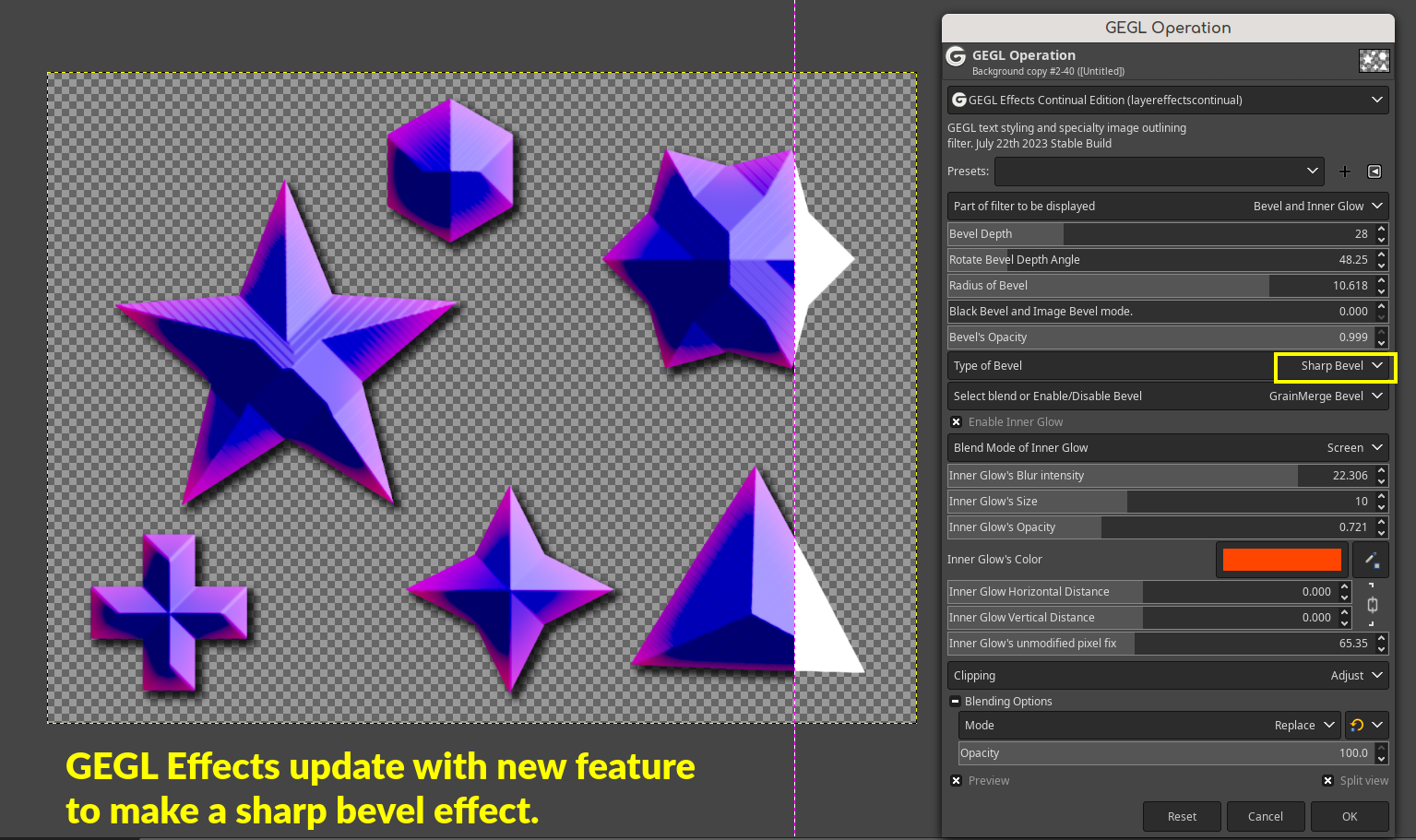1416x840 pixels.
Task: Toggle the Preview checkbox
Action: pos(957,781)
